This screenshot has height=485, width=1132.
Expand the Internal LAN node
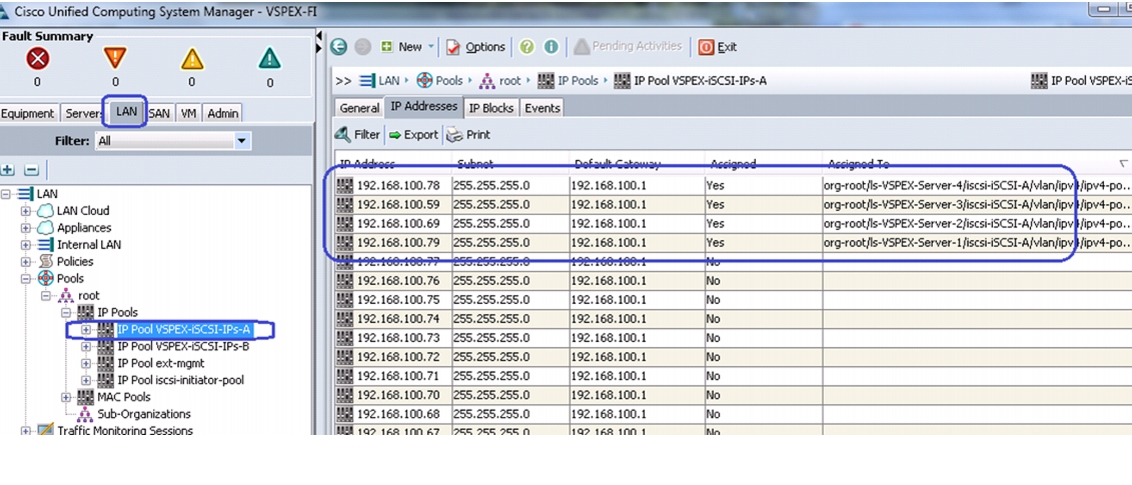(26, 245)
